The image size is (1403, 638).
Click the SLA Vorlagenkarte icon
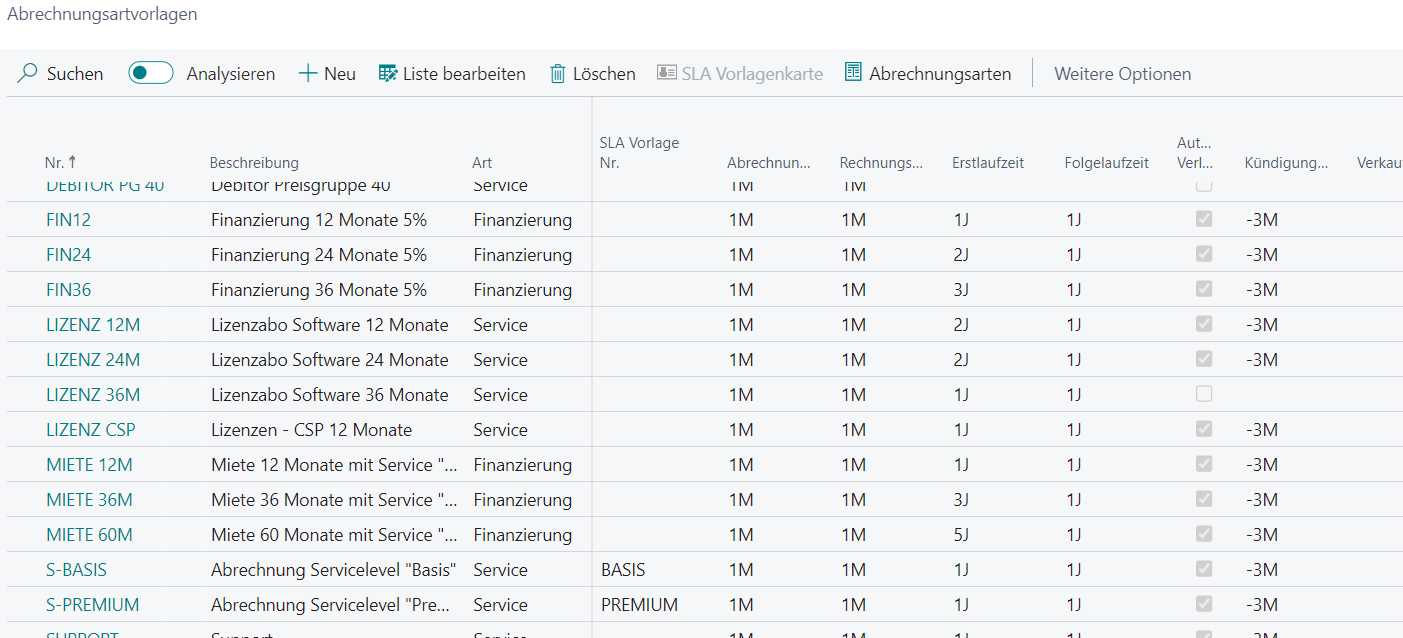click(x=666, y=73)
